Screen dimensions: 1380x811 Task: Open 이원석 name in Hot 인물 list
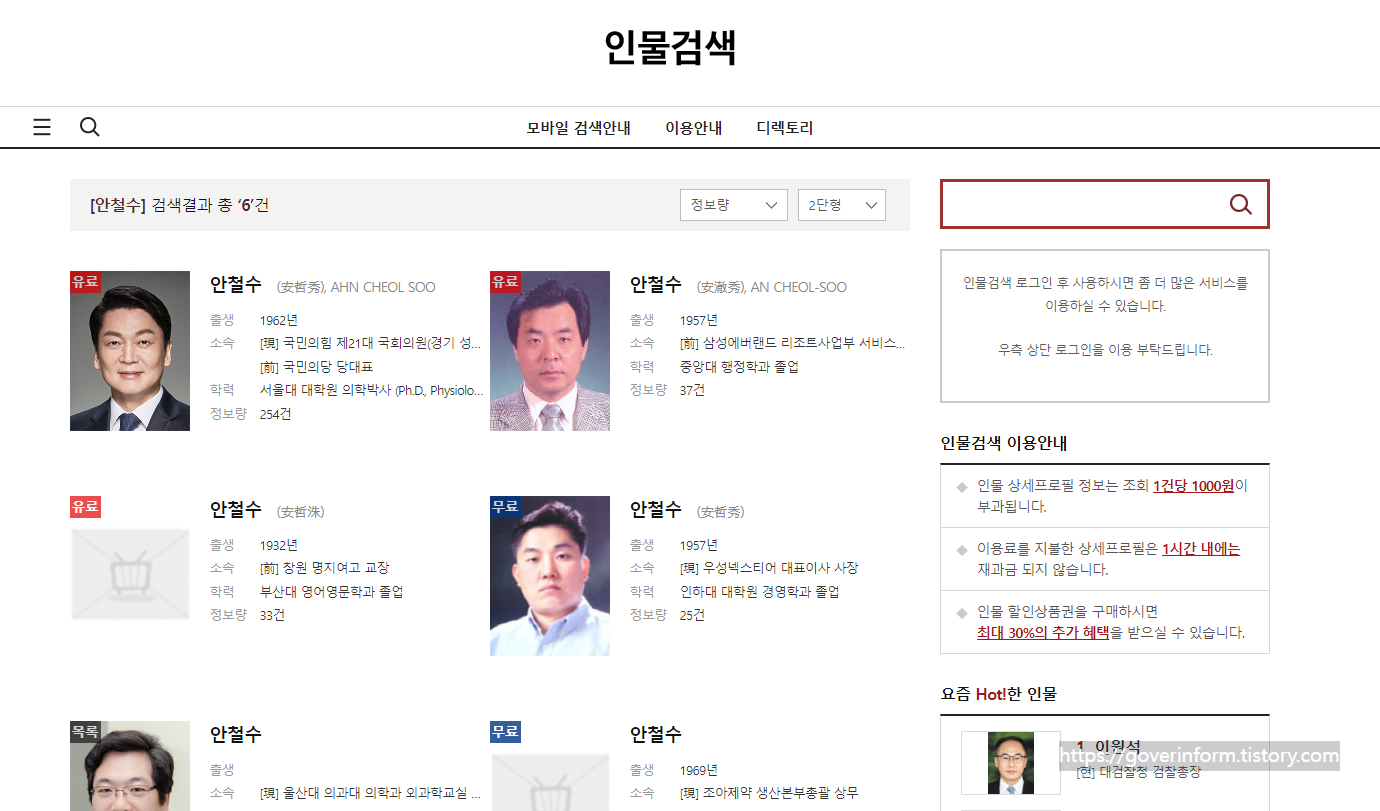[1117, 747]
